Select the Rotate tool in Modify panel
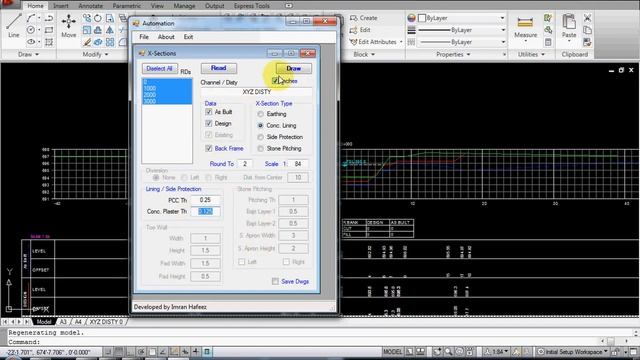 point(98,18)
